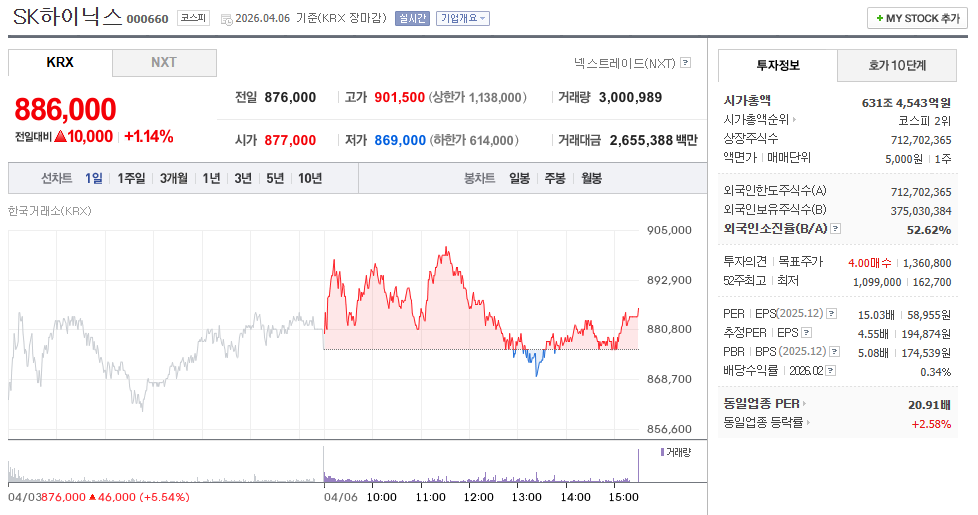The height and width of the screenshot is (515, 978).
Task: Click 거래량 value 3,000,989
Action: [630, 97]
